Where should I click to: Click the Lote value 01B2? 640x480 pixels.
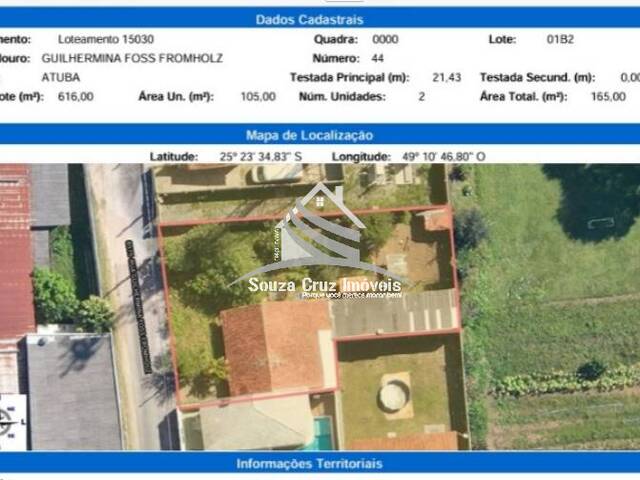[560, 39]
